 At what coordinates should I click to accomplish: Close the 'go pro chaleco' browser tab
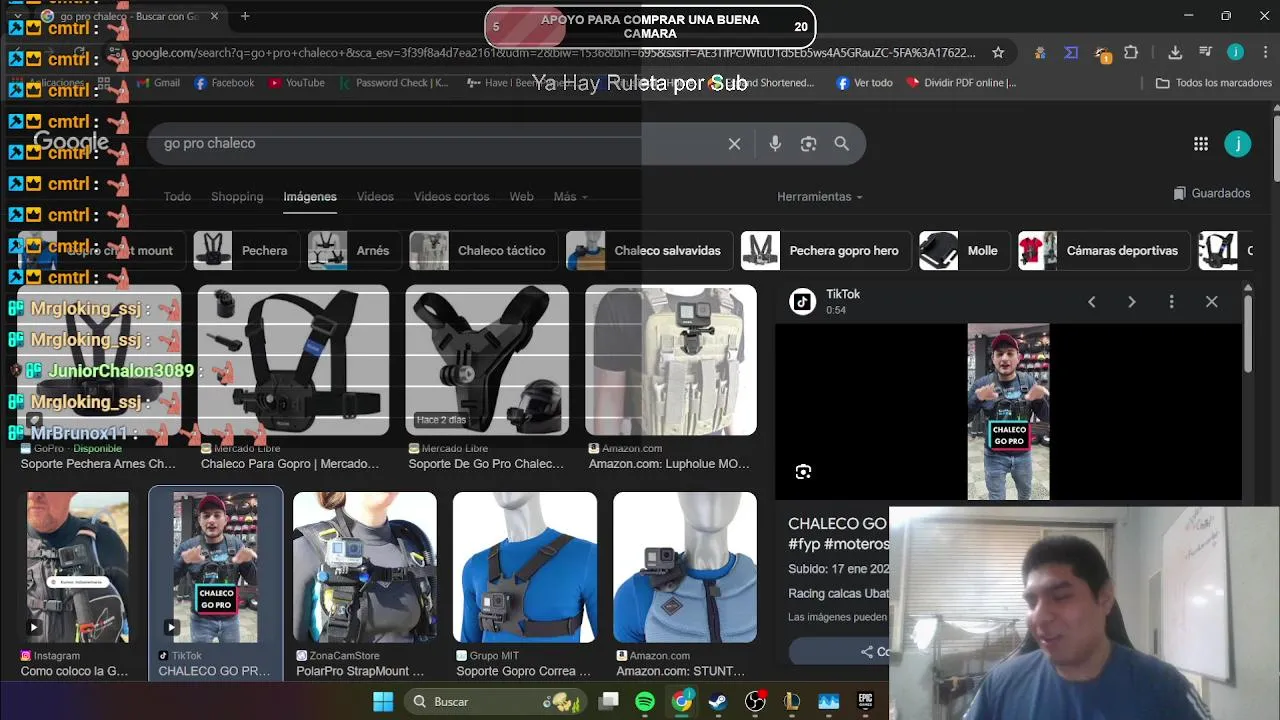pyautogui.click(x=214, y=16)
